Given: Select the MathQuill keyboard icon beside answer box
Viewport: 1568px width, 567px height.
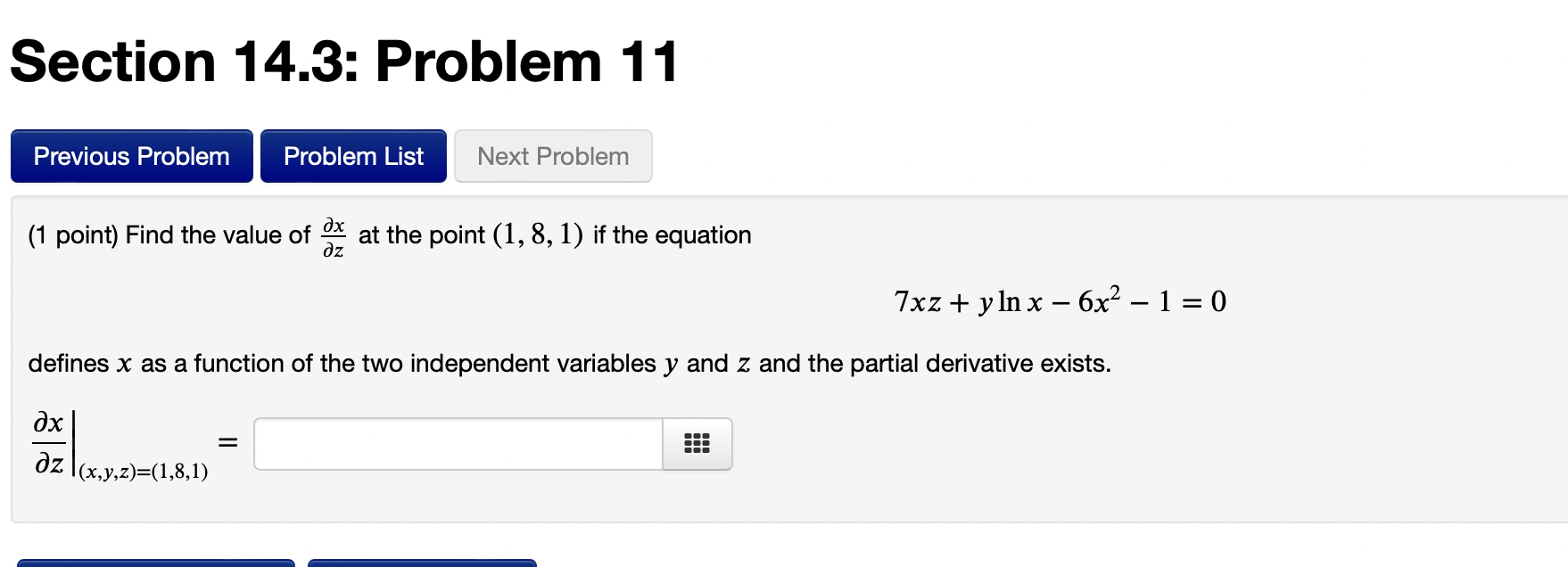Looking at the screenshot, I should tap(697, 444).
